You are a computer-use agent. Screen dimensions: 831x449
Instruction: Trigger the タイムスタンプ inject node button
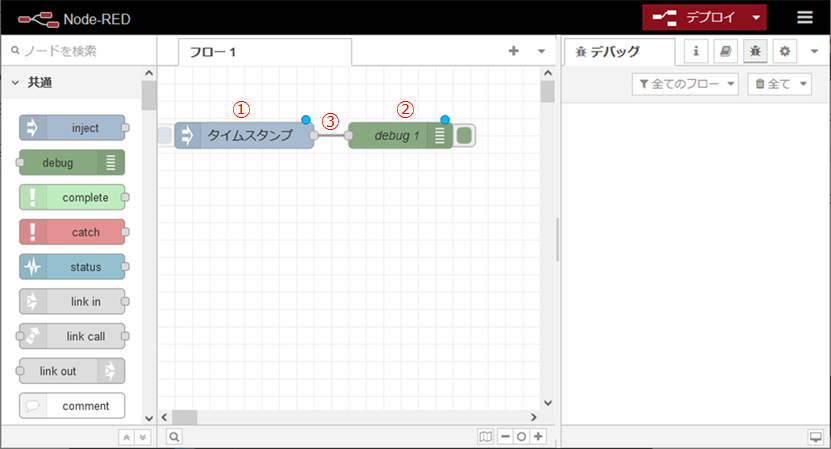165,135
